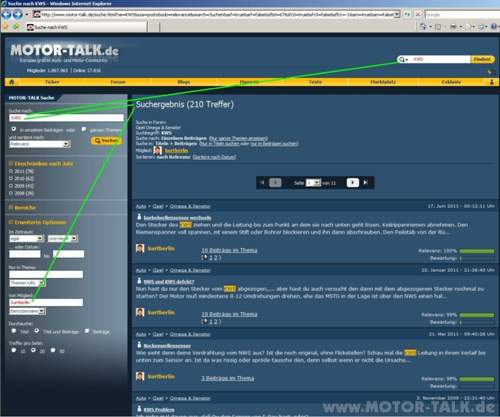The width and height of the screenshot is (500, 417).
Task: Open the page number dropdown in pager
Action: click(314, 183)
